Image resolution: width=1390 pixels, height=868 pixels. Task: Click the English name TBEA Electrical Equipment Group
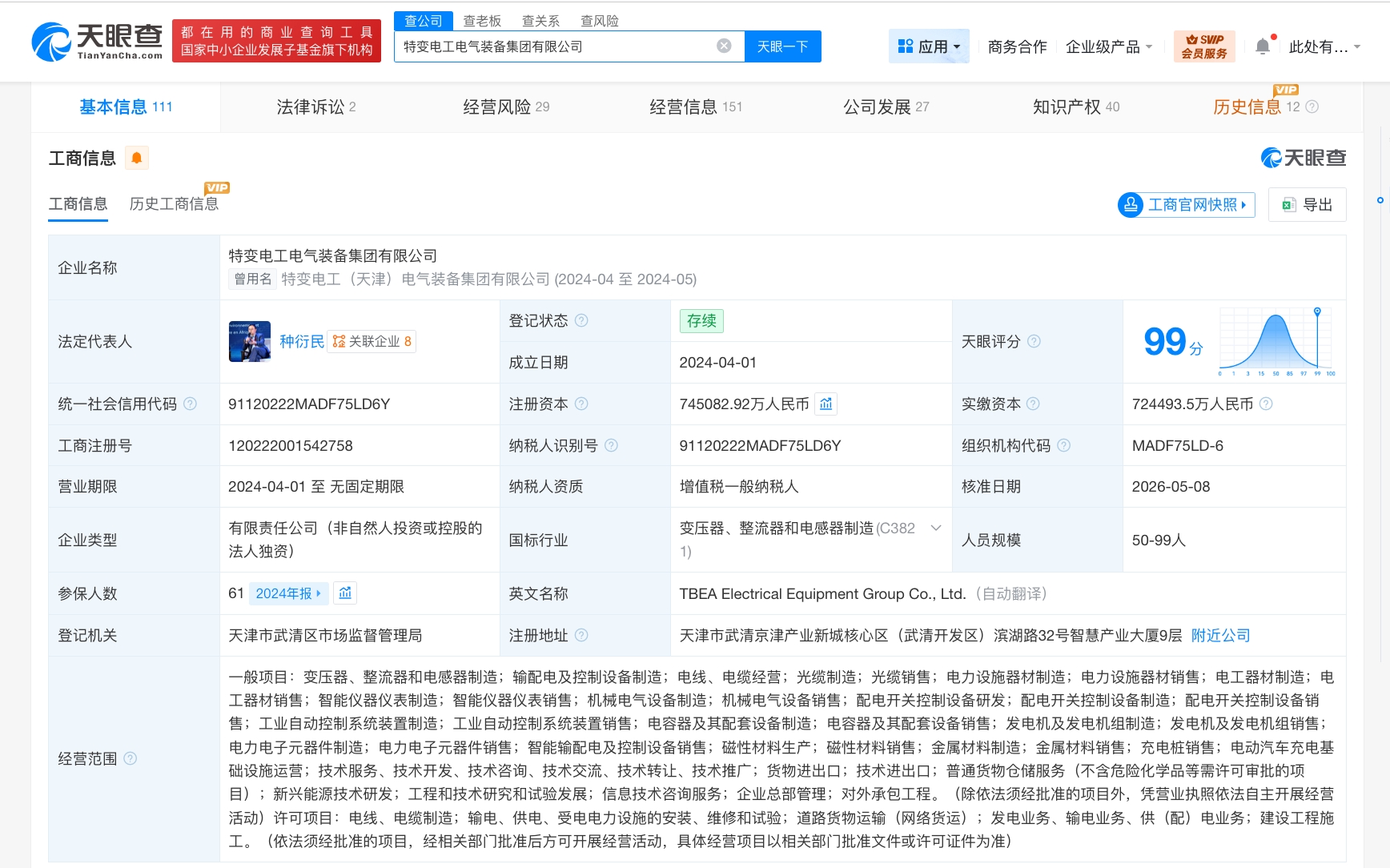(x=822, y=593)
